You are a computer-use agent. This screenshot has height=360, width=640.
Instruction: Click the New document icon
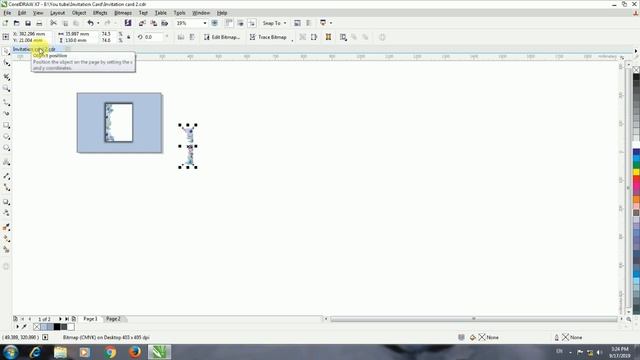[5, 23]
